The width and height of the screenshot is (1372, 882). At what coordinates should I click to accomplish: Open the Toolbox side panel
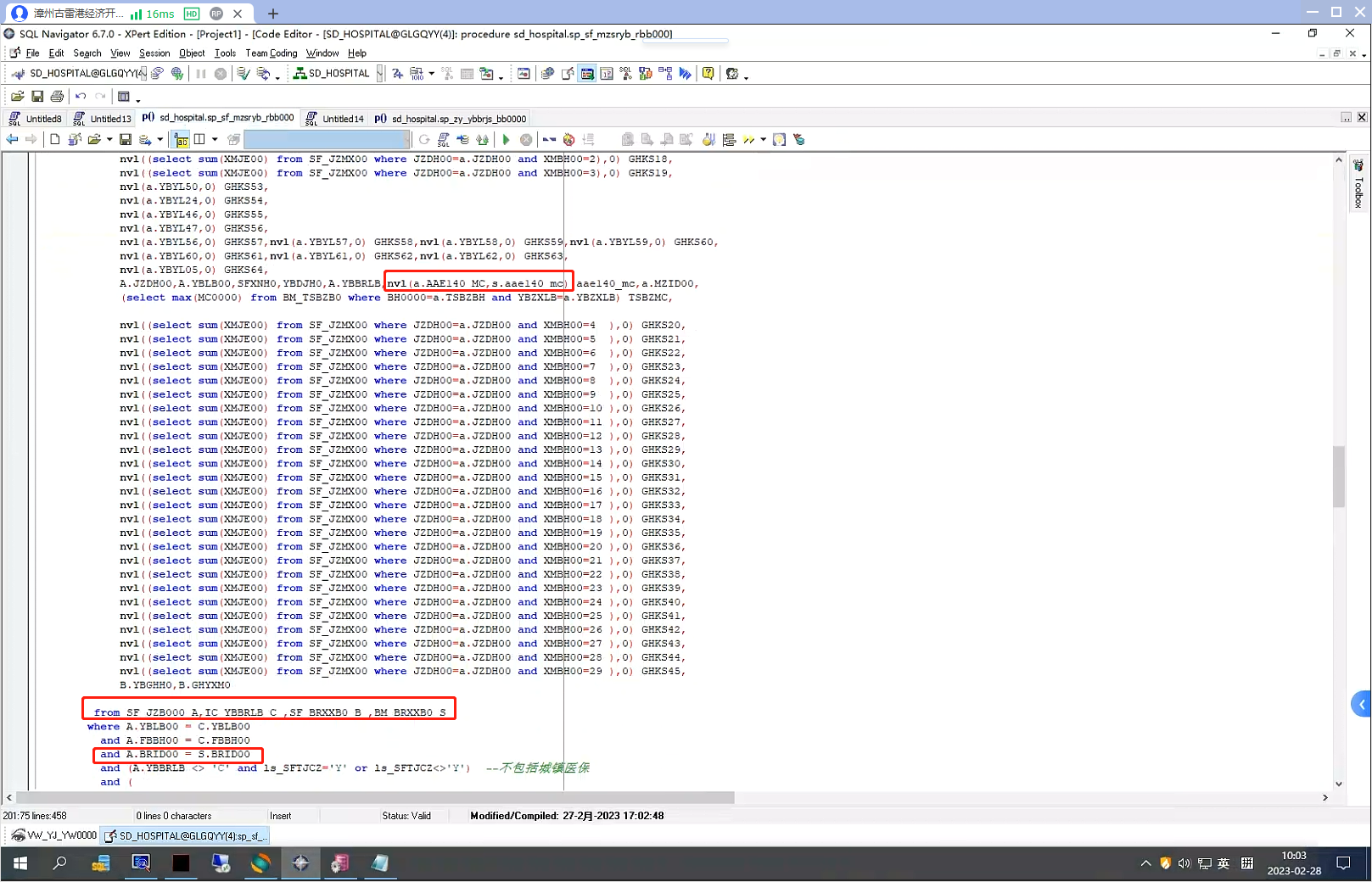1358,184
